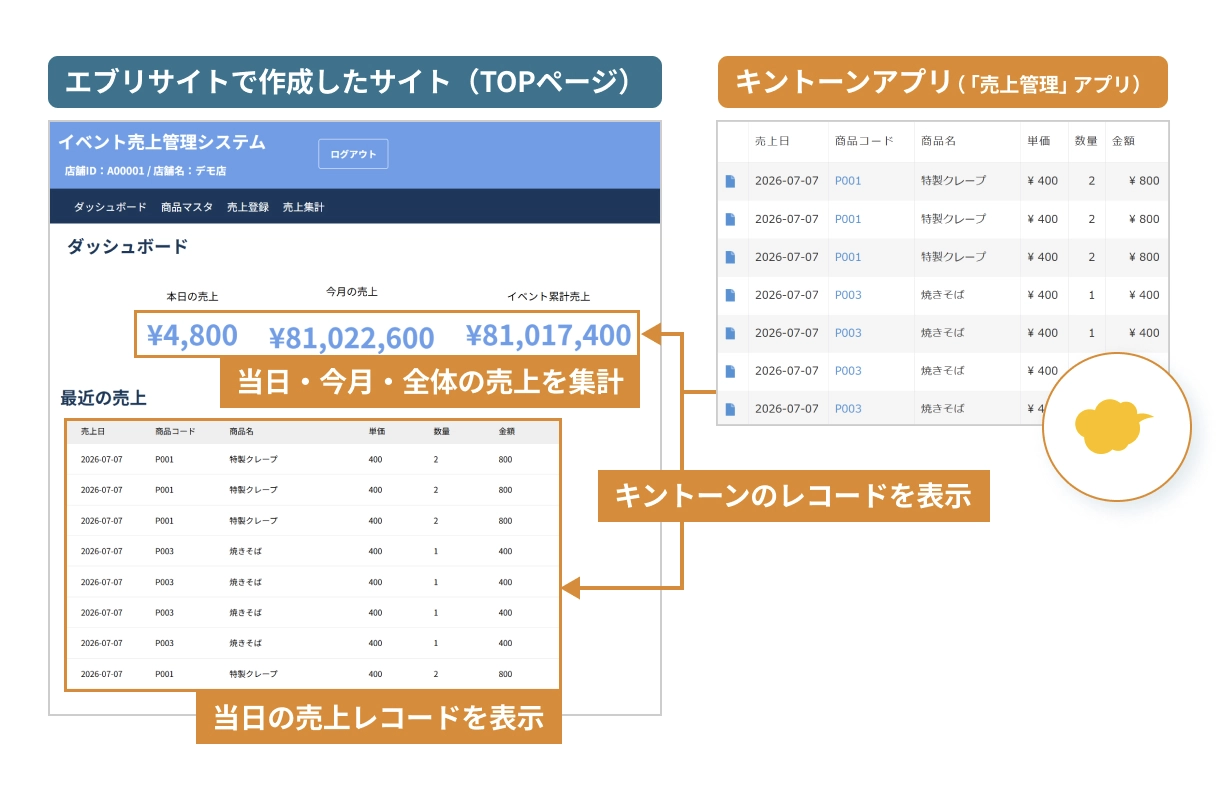
Task: Click the 商品名 header in the site's recent sales table
Action: [x=241, y=432]
